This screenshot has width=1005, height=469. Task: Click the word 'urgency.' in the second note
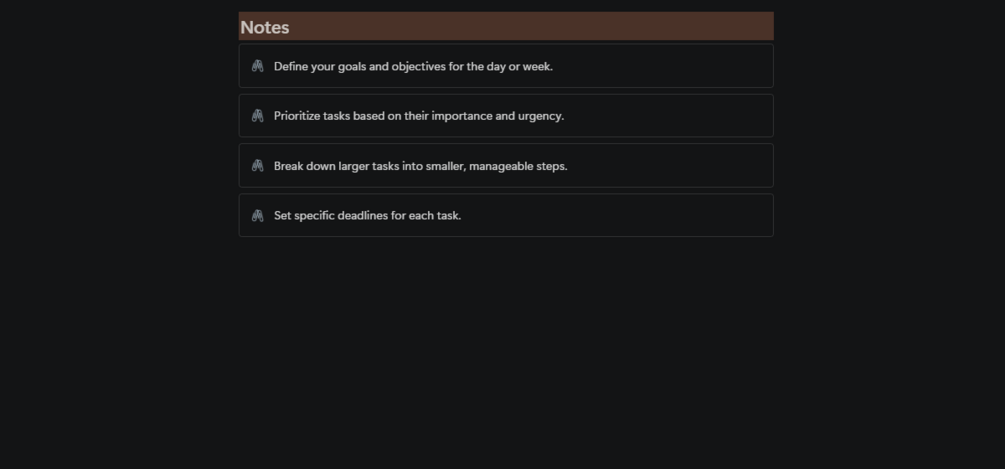(544, 117)
